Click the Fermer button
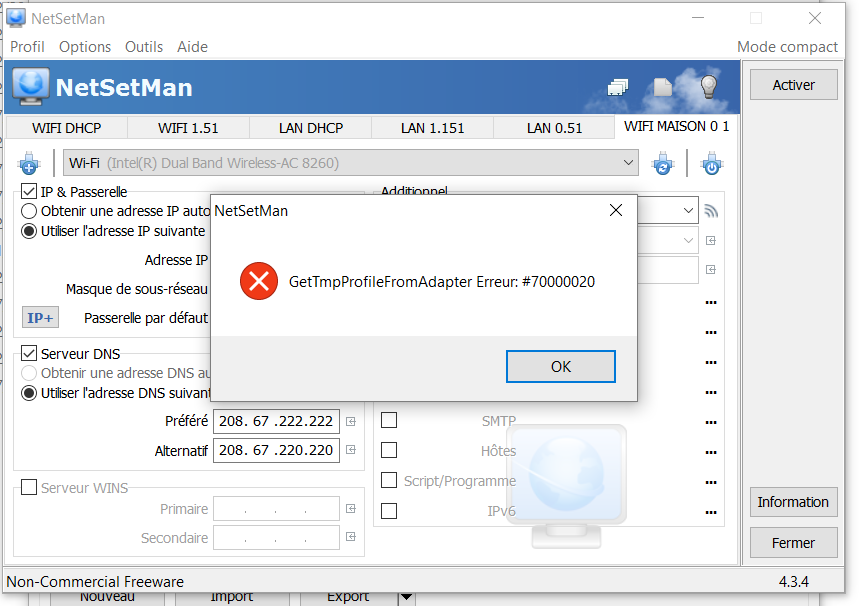 pyautogui.click(x=794, y=543)
